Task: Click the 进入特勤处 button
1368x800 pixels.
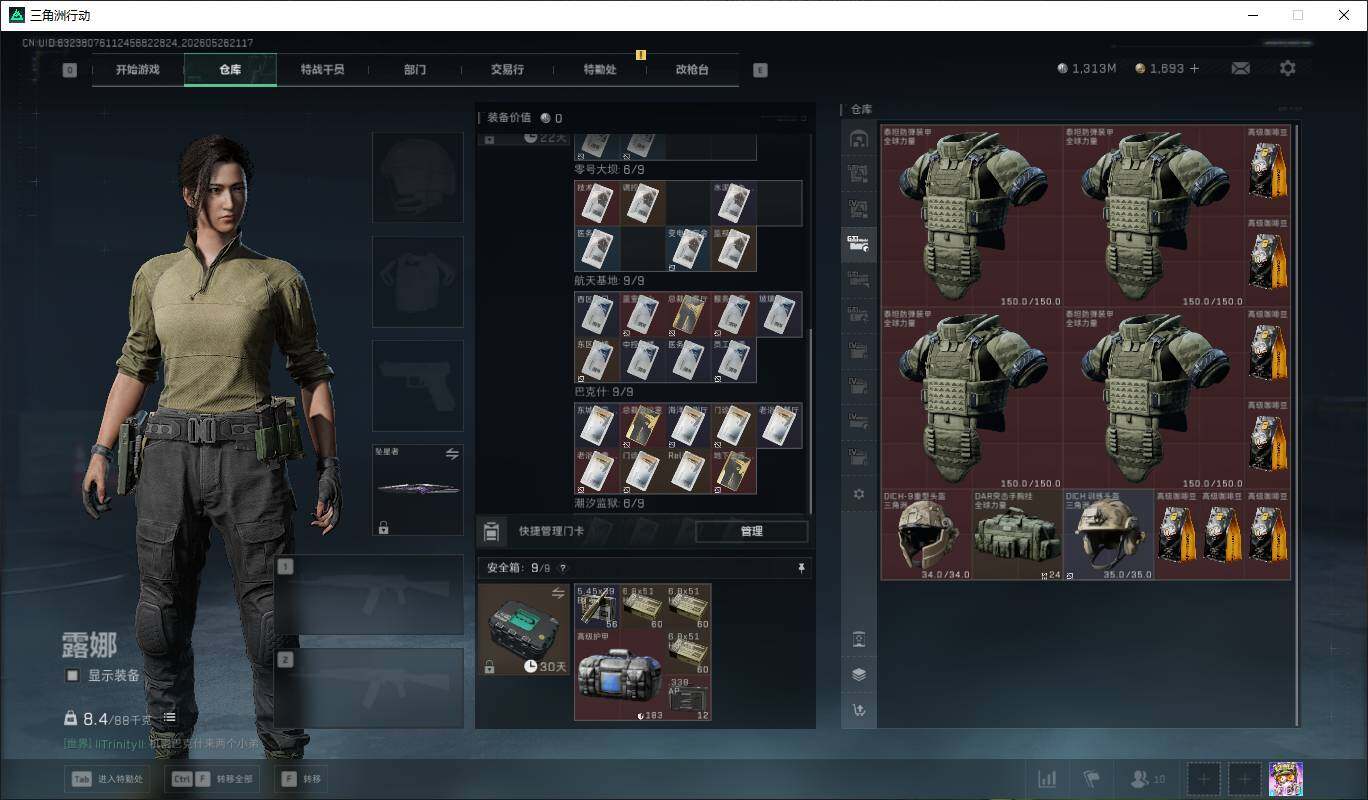Action: (x=107, y=779)
